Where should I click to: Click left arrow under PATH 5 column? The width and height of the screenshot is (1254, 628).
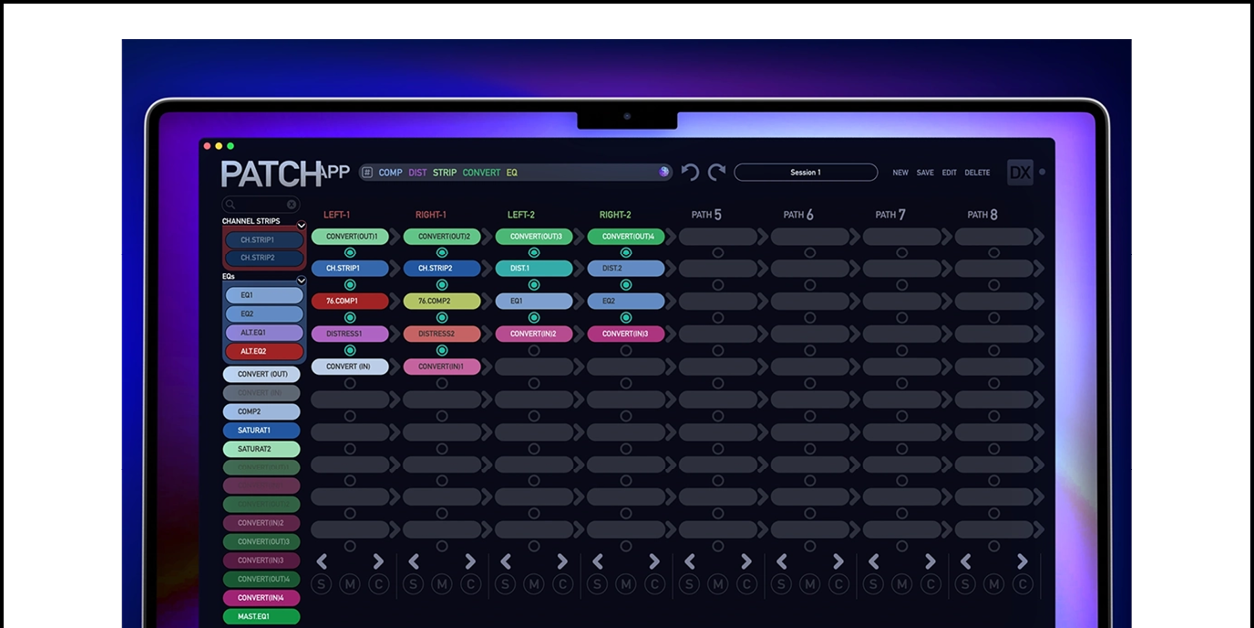(x=689, y=562)
